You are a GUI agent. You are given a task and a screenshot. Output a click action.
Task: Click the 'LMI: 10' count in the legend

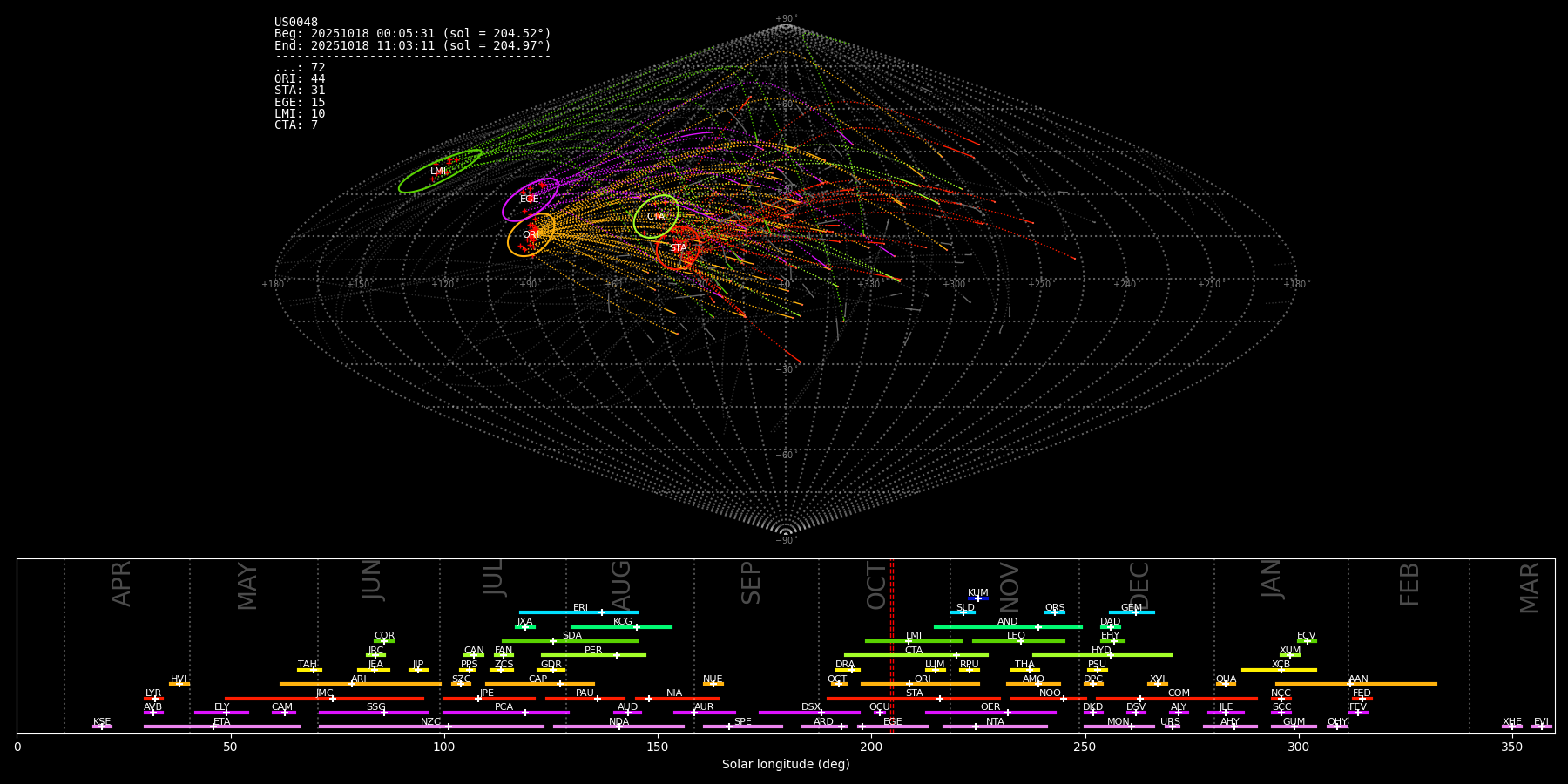[x=300, y=113]
